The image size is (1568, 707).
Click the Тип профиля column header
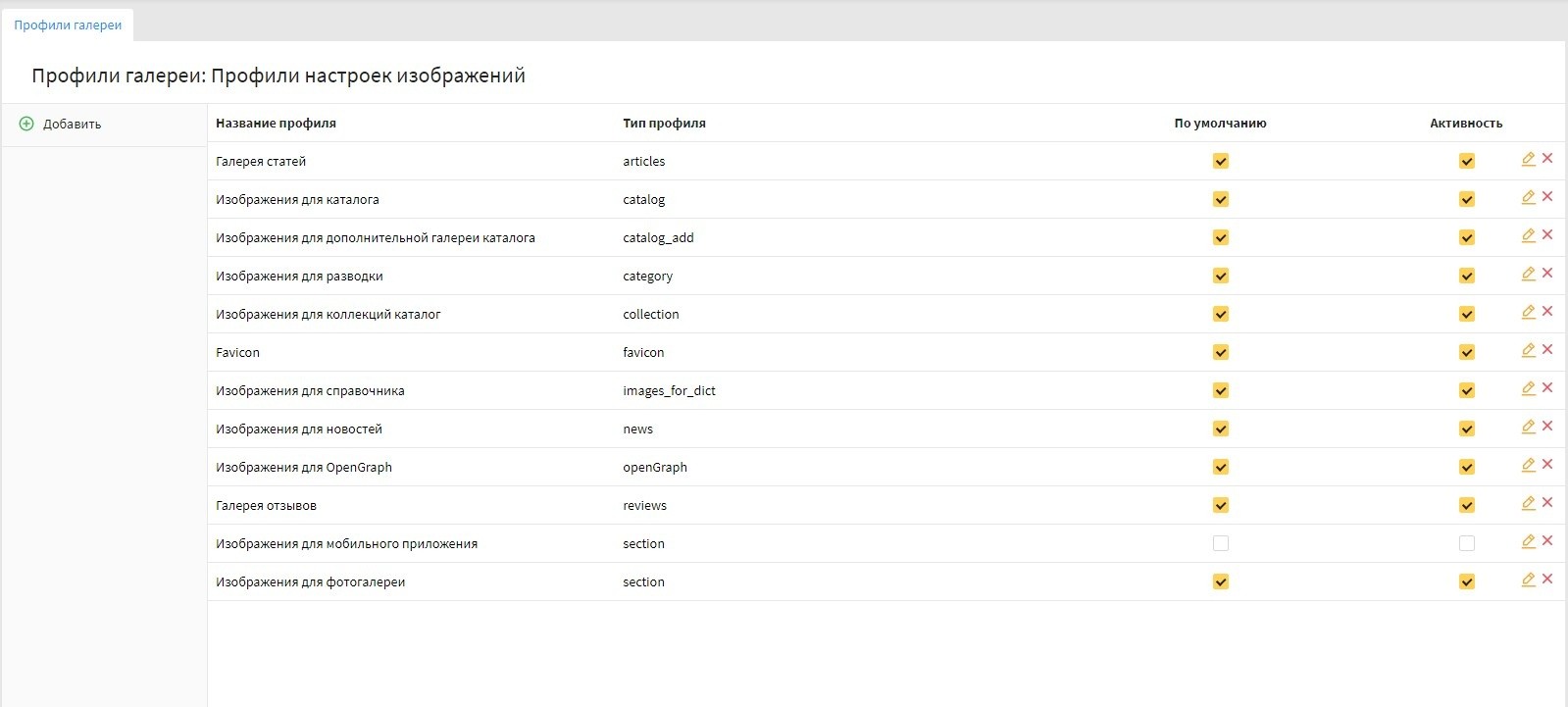point(664,124)
